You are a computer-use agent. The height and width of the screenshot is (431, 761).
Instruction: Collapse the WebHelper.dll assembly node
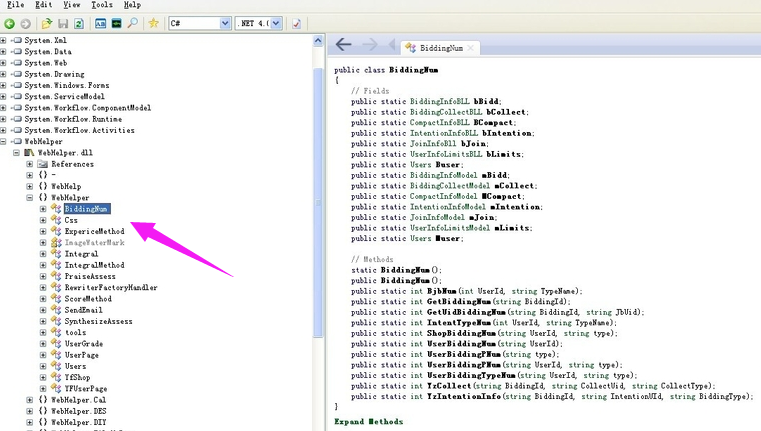point(17,152)
